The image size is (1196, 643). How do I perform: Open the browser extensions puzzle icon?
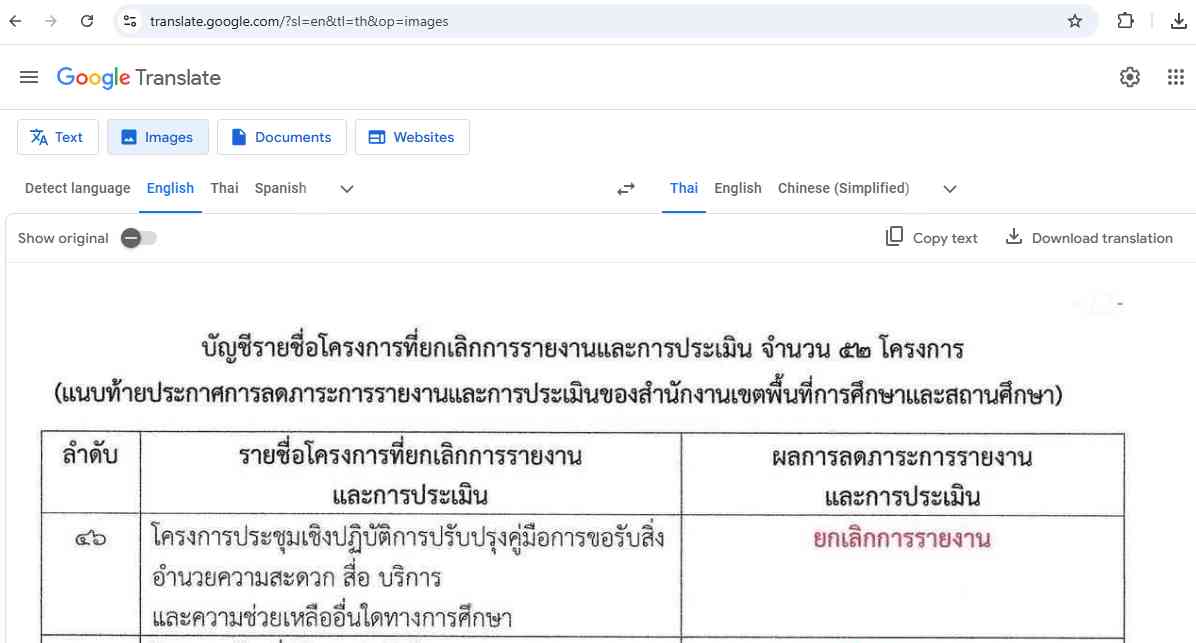coord(1125,21)
